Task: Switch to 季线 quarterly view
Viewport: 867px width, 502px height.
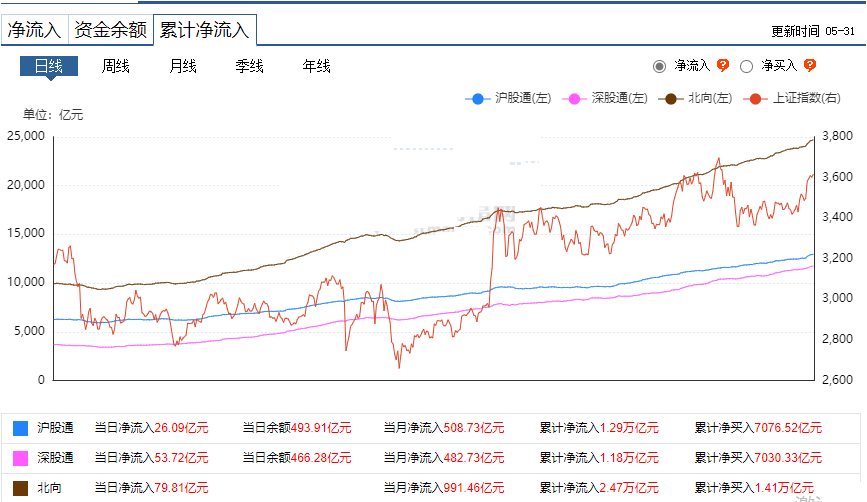Action: [x=249, y=66]
